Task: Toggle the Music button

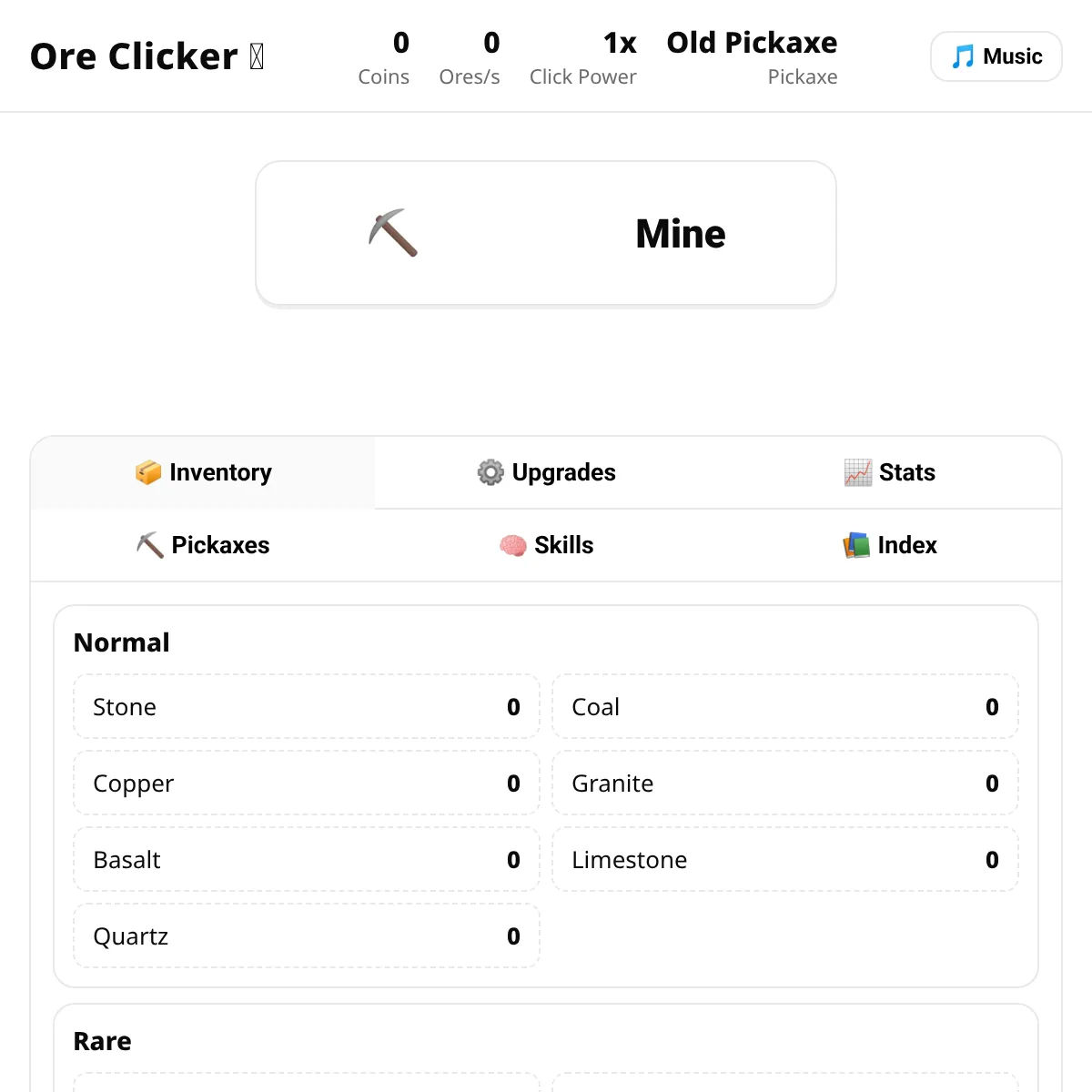Action: [x=996, y=56]
